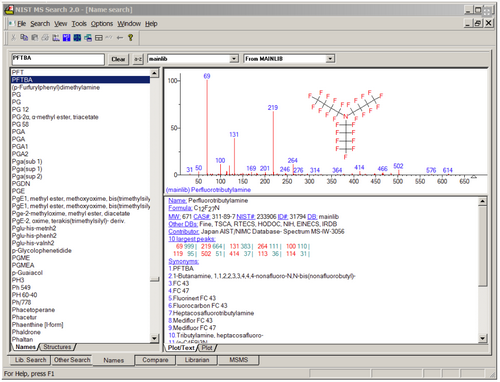500x382 pixels.
Task: Select PFT in the names list
Action: tap(81, 73)
